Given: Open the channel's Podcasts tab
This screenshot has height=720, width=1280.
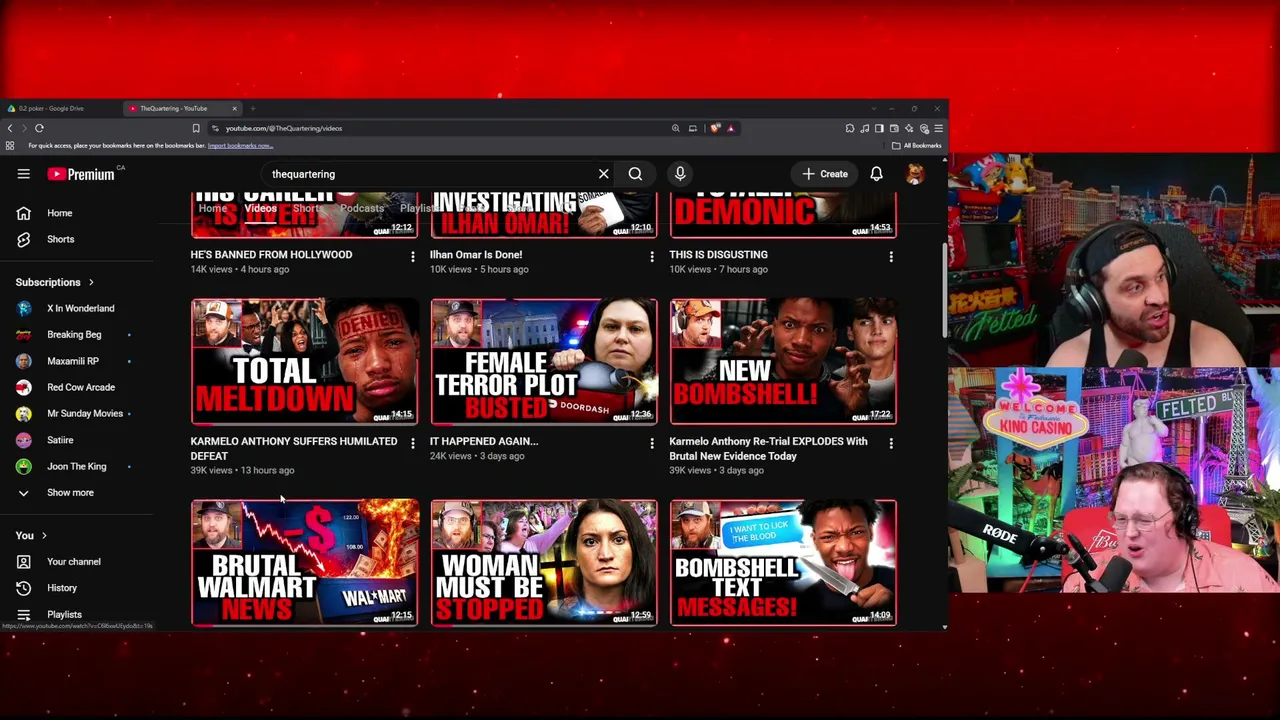Looking at the screenshot, I should [x=361, y=208].
